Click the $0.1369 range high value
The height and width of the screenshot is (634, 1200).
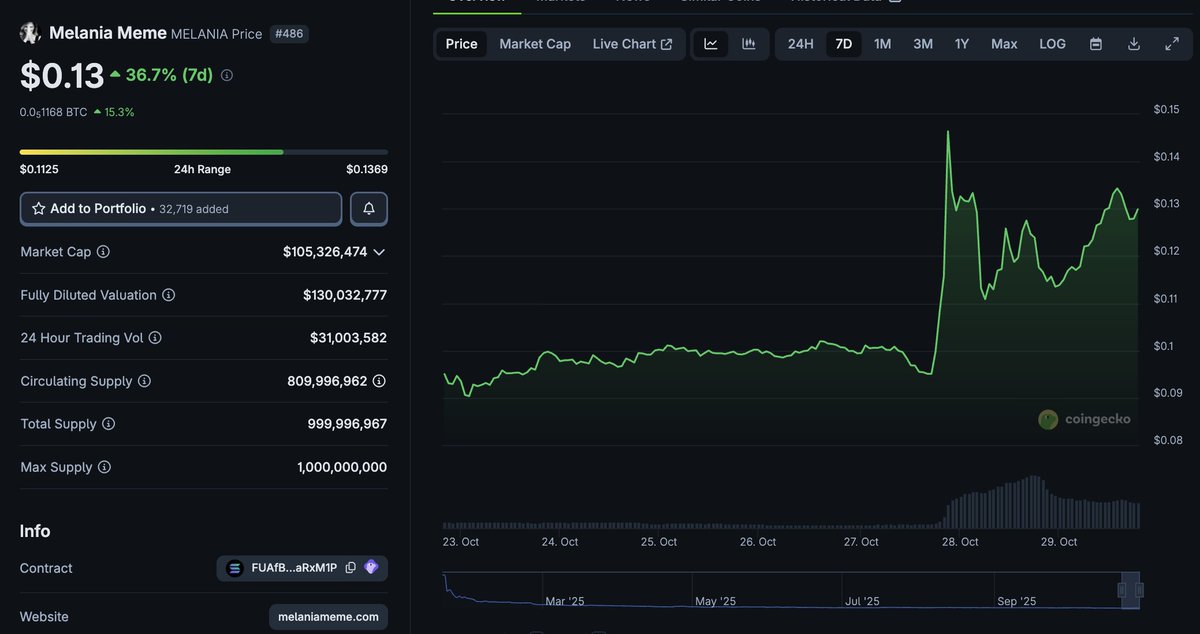click(367, 169)
